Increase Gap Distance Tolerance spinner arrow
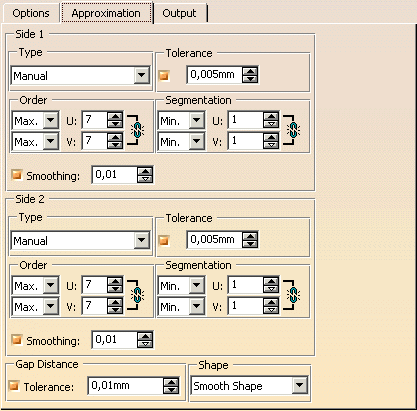Viewport: 417px width, 411px height. click(x=171, y=382)
